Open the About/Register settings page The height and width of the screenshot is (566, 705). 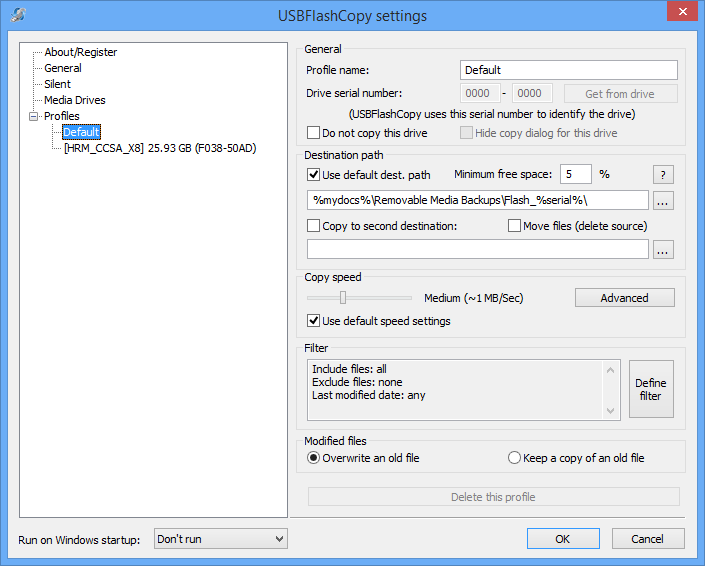[80, 52]
